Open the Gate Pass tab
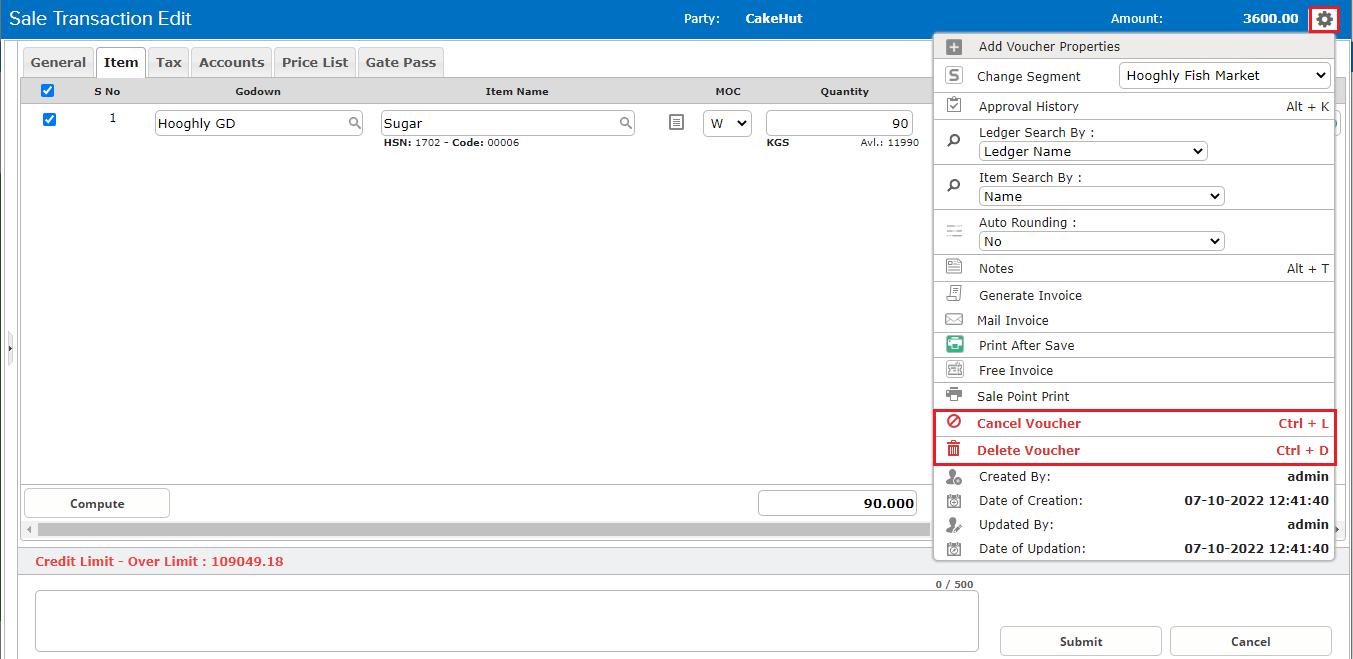 [400, 62]
